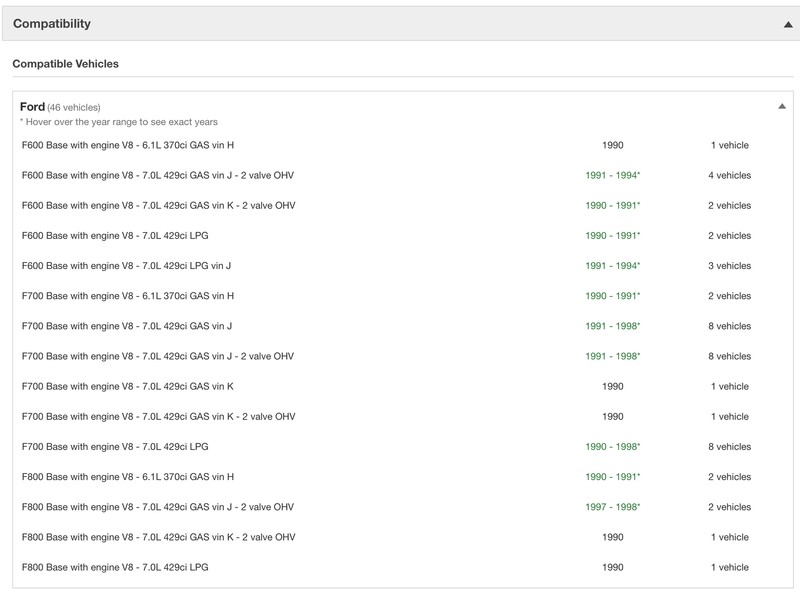Select row F700 Base 6.1L 370ci GAS vin H

[403, 296]
